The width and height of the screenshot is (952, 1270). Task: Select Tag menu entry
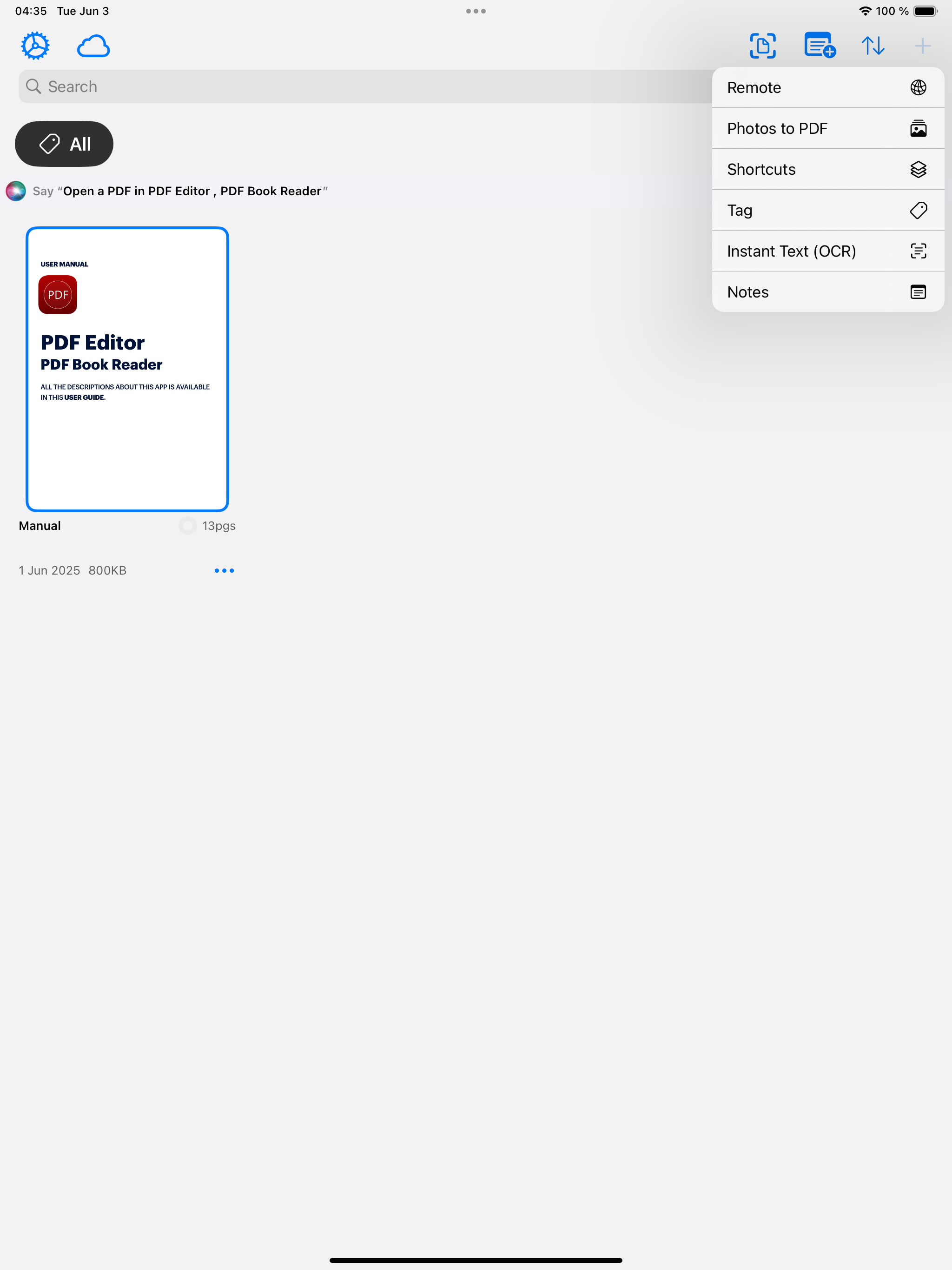[x=828, y=210]
